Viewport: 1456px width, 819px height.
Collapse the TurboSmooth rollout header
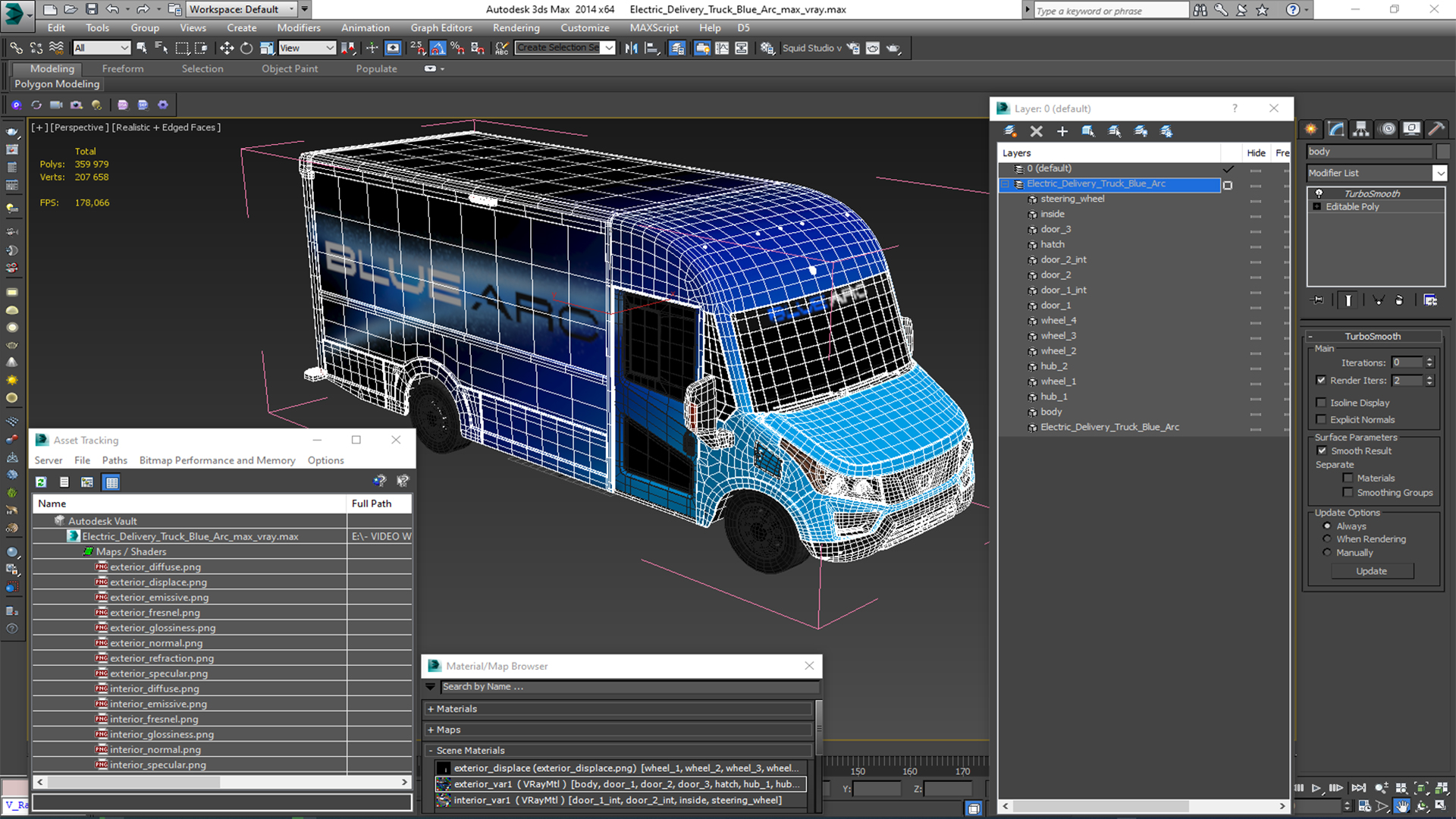[1373, 336]
